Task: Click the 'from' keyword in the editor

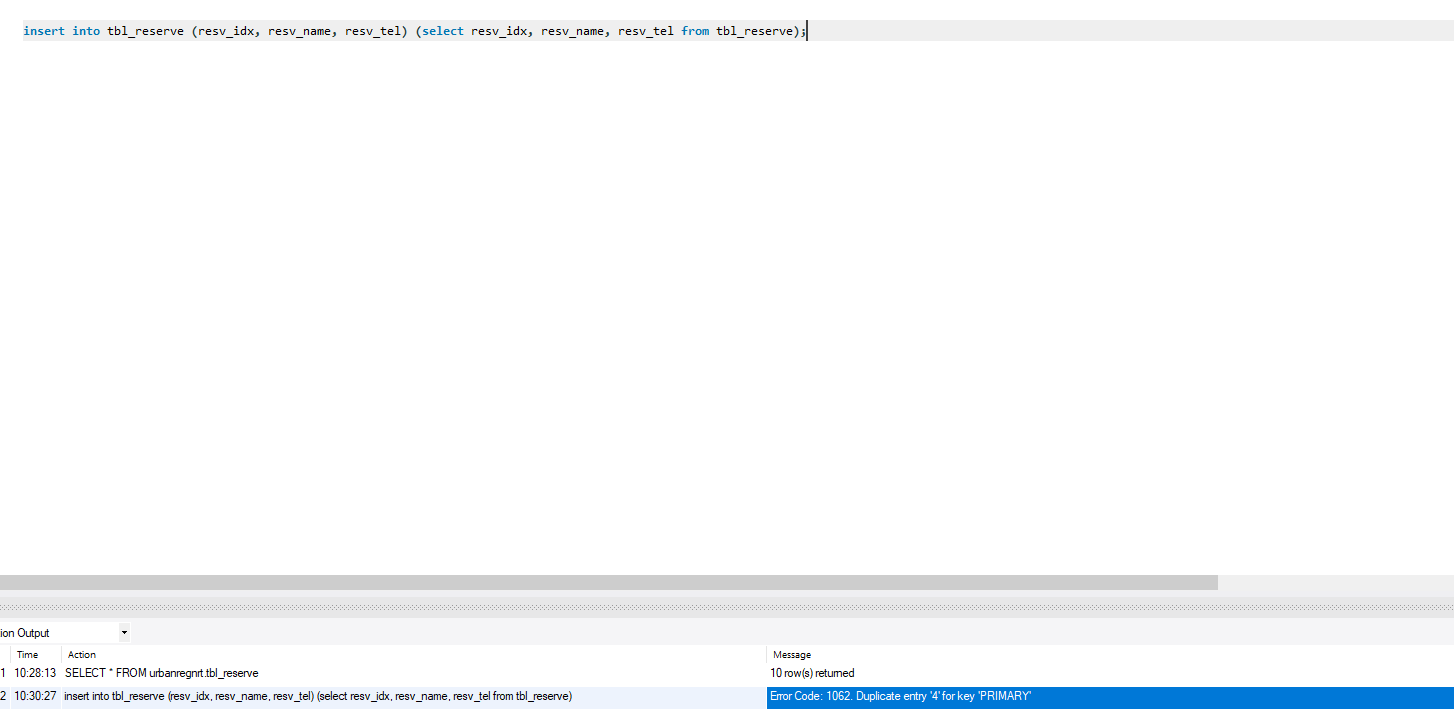Action: (695, 31)
